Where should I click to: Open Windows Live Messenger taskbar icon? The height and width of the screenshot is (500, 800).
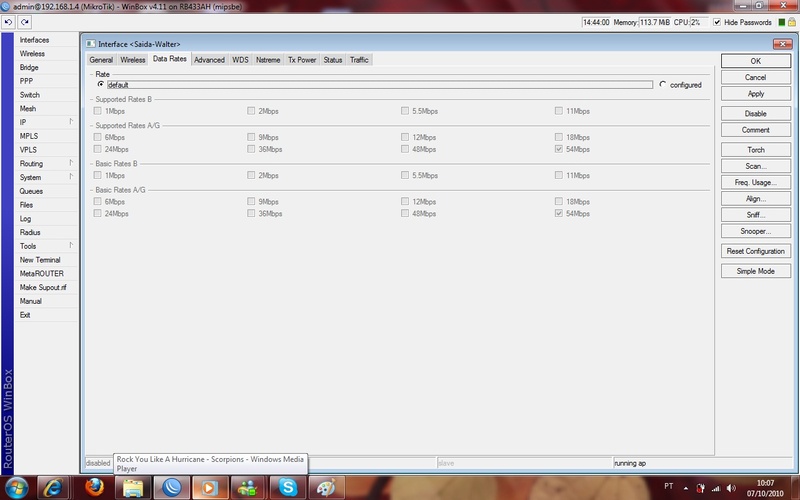click(x=248, y=488)
